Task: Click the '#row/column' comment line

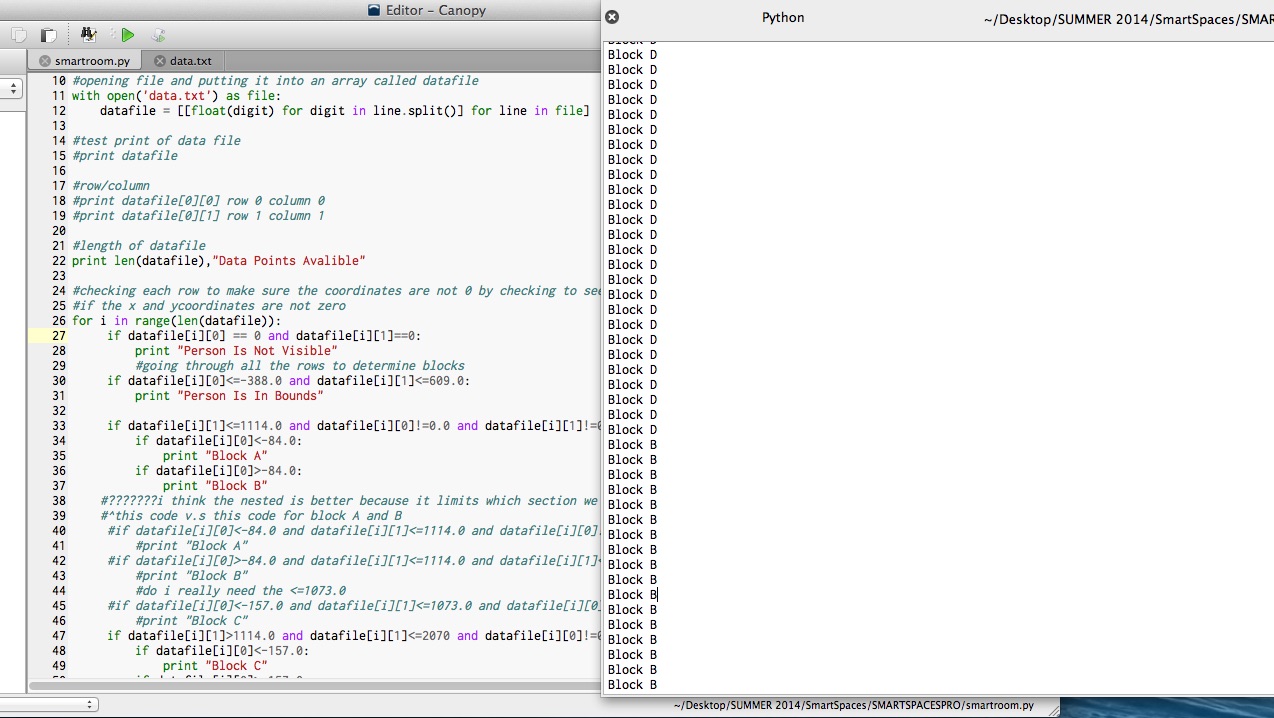Action: point(111,186)
